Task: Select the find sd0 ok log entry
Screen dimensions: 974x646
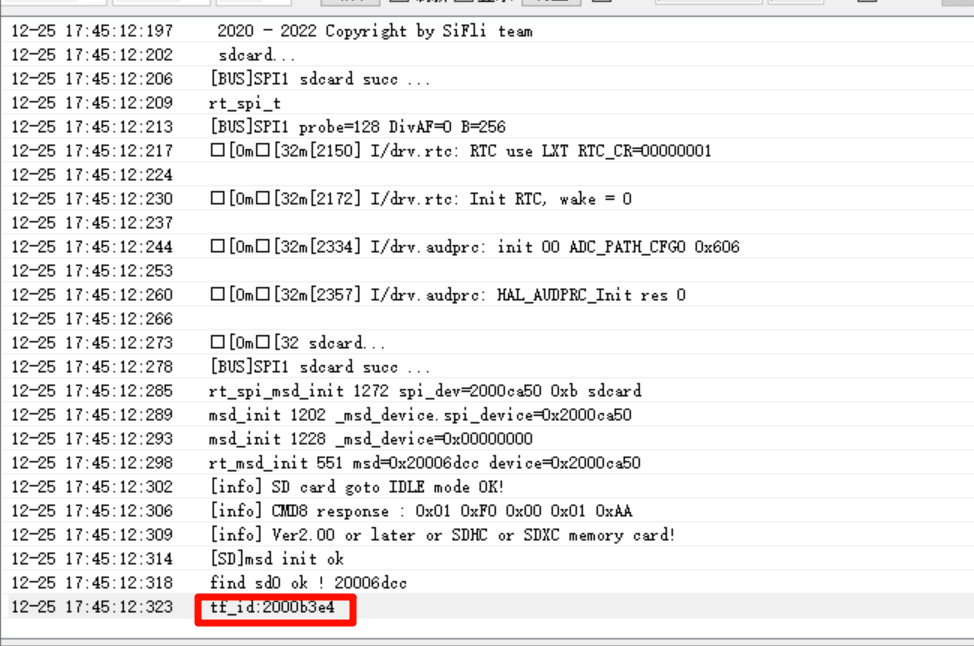Action: click(308, 583)
